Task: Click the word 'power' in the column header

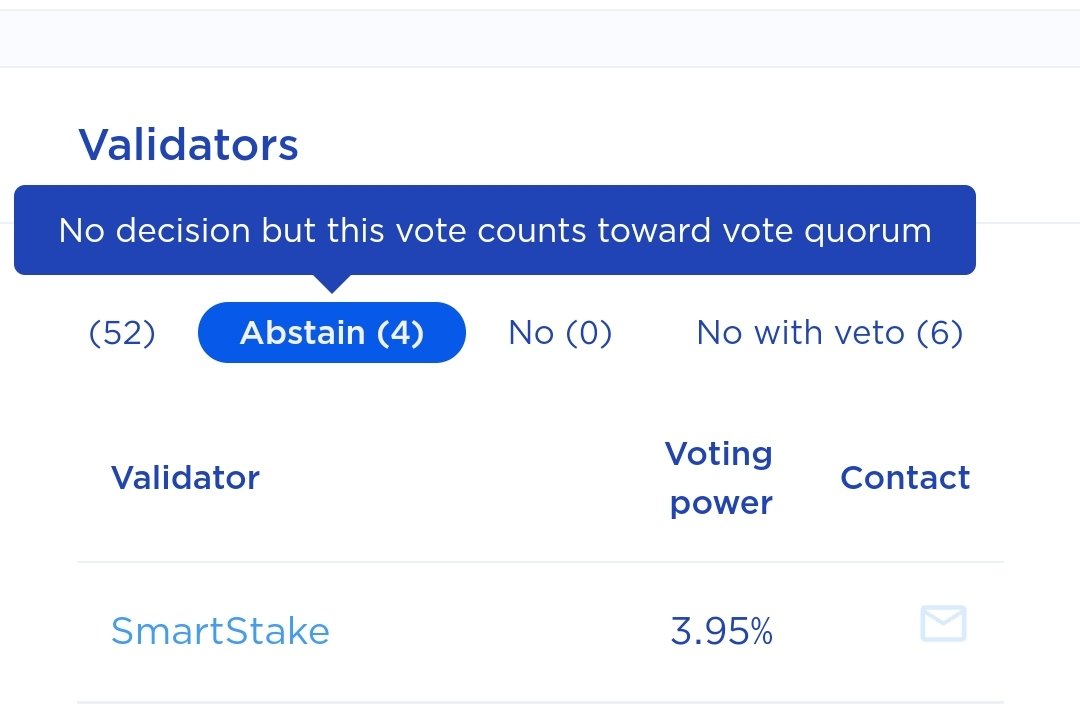Action: point(721,503)
